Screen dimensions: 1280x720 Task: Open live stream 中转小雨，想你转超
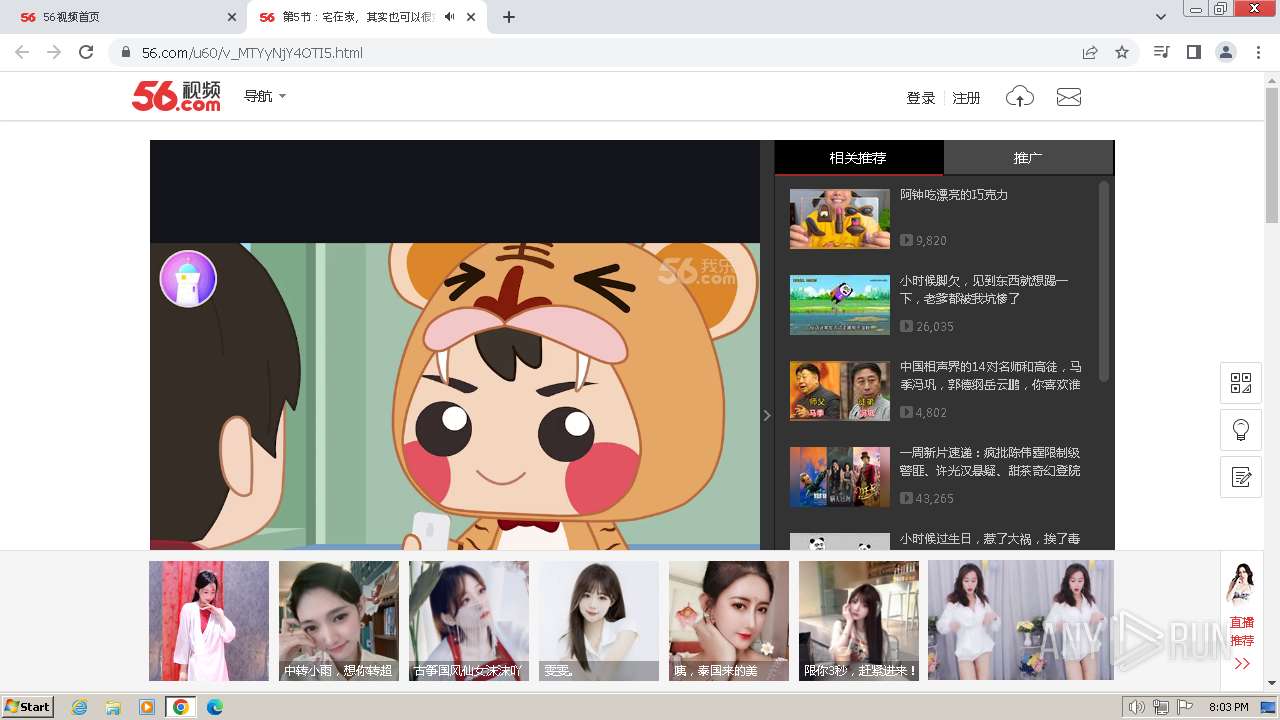(339, 621)
